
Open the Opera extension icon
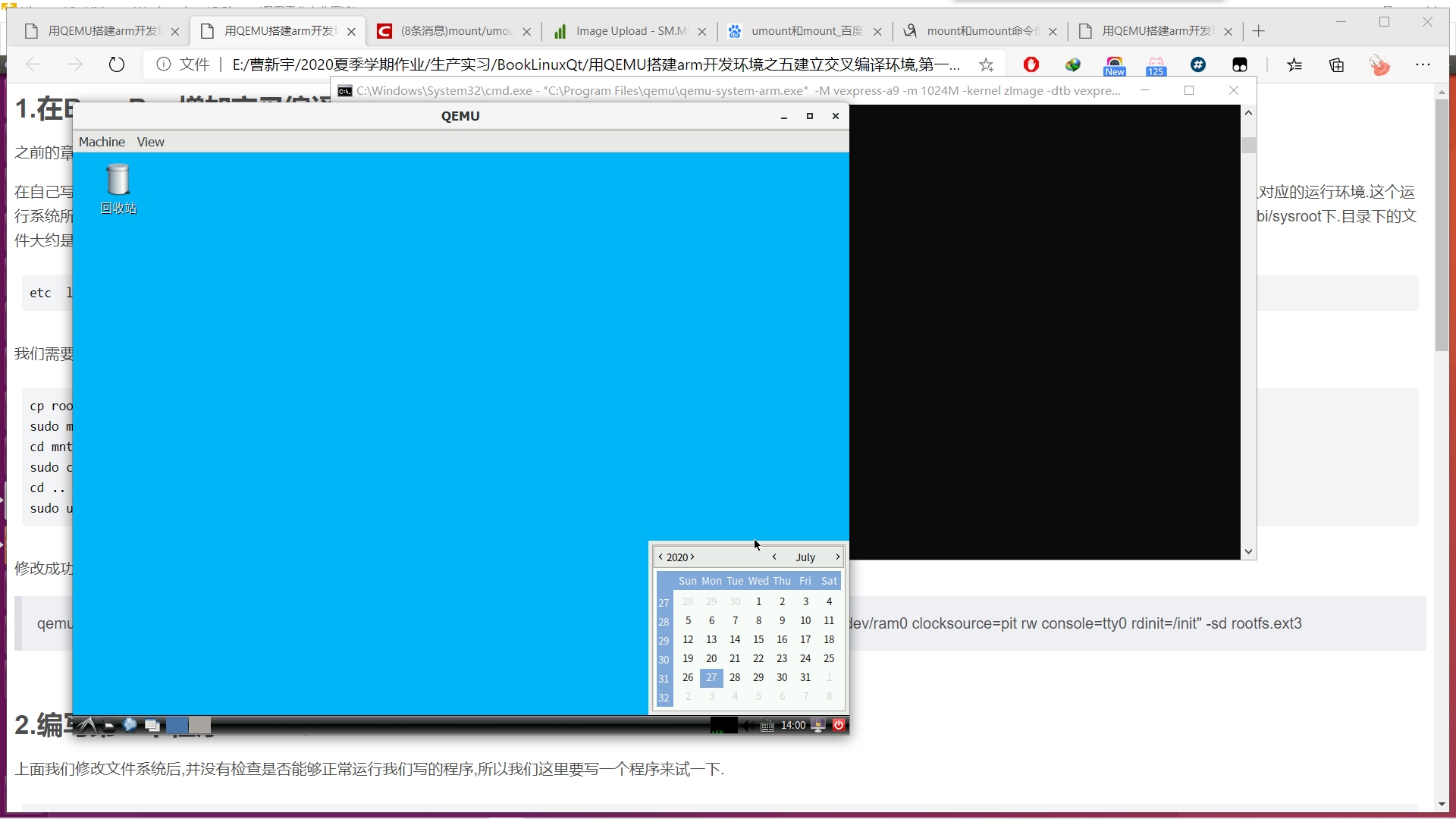coord(1031,65)
